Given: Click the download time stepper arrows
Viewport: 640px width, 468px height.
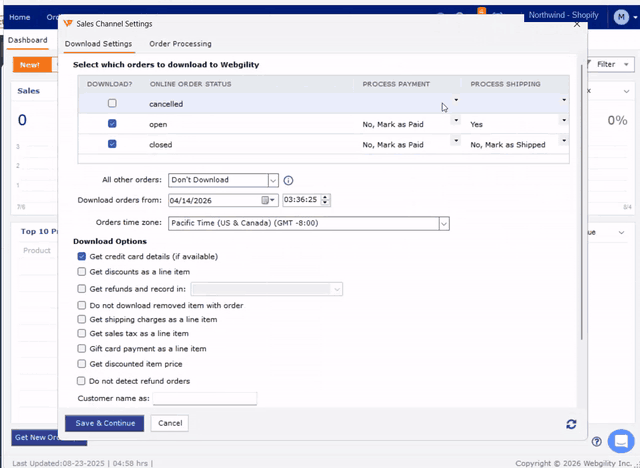Looking at the screenshot, I should 325,200.
